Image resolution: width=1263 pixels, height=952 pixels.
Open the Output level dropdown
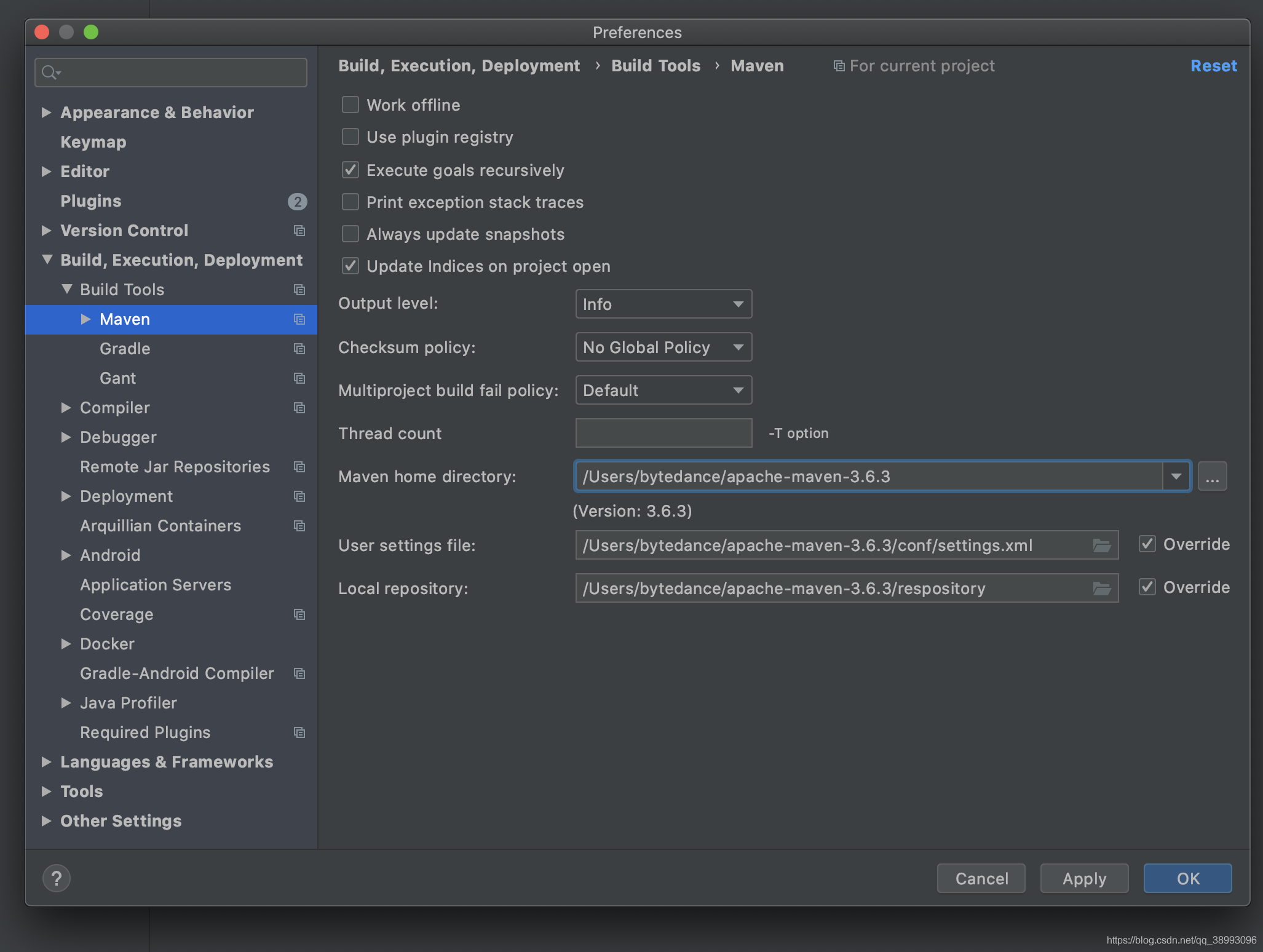[x=663, y=304]
